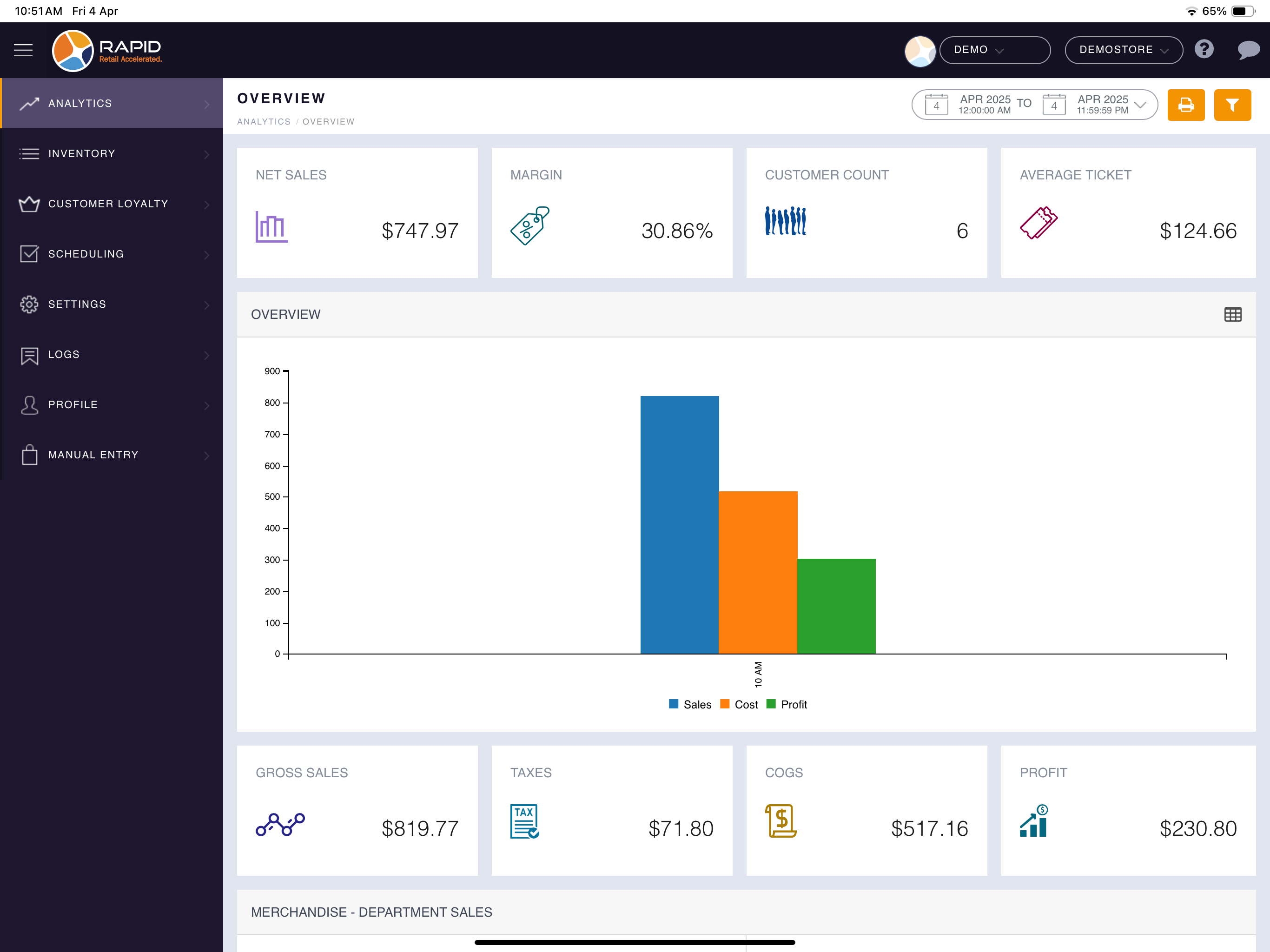Click the Net Sales value $747.97
Screen dimensions: 1270x952
(x=420, y=231)
